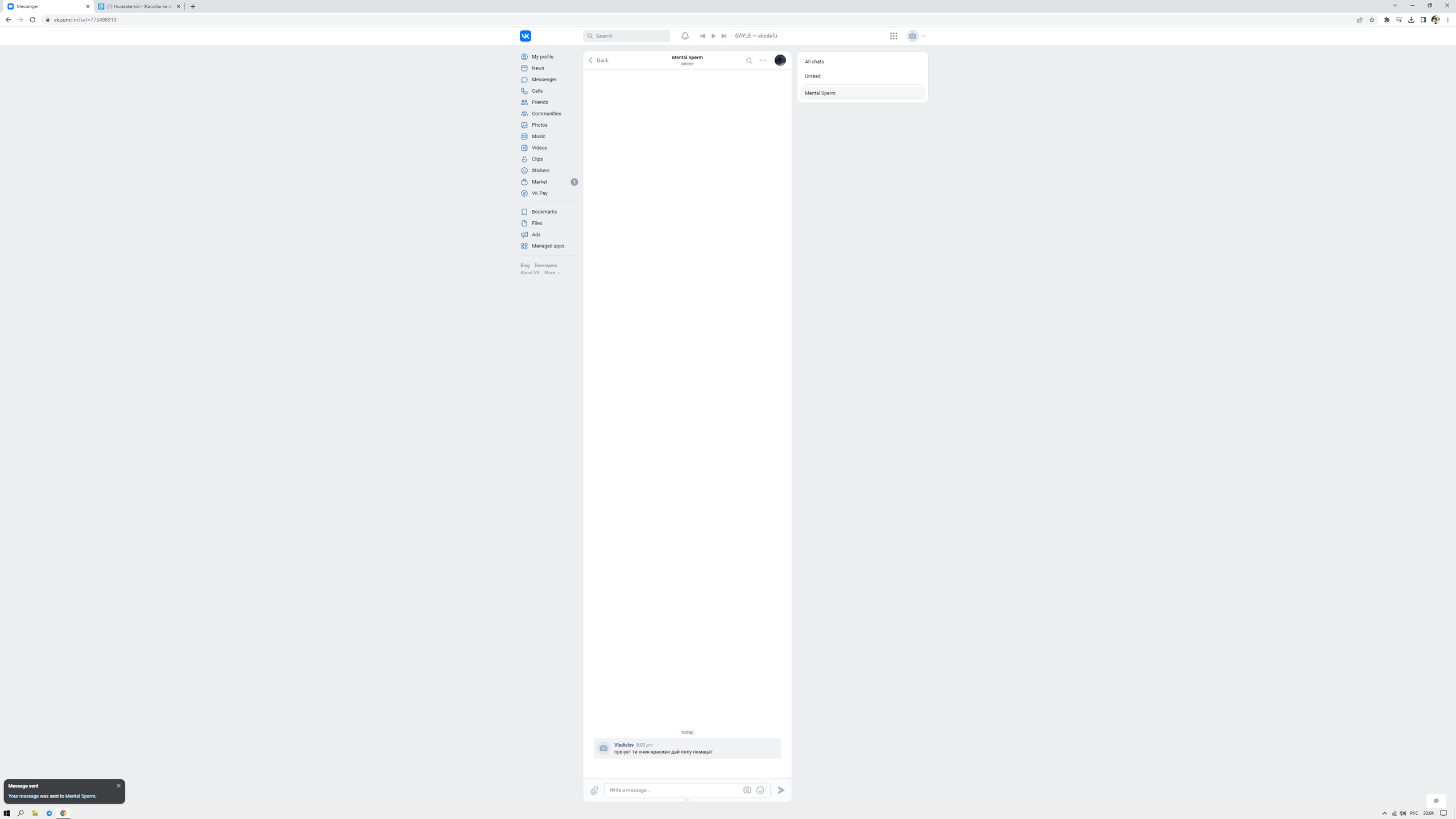Open the emoji picker in message box
This screenshot has width=1456, height=819.
(760, 790)
